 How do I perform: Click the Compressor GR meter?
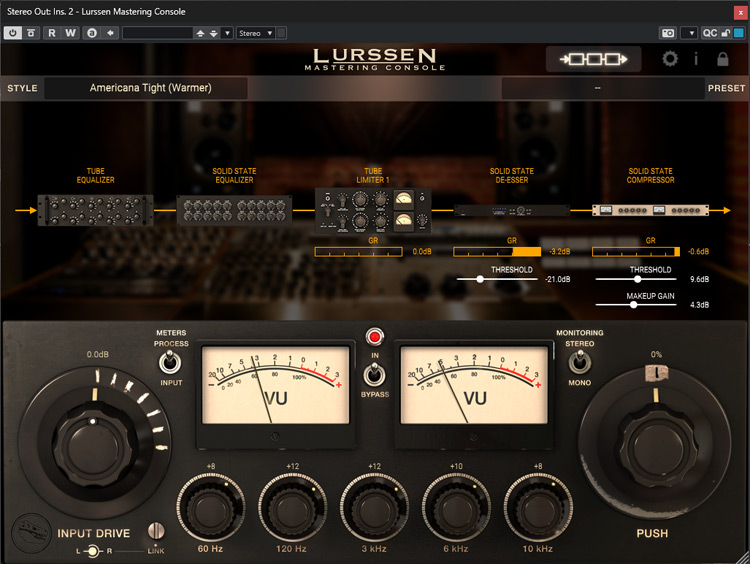click(636, 252)
